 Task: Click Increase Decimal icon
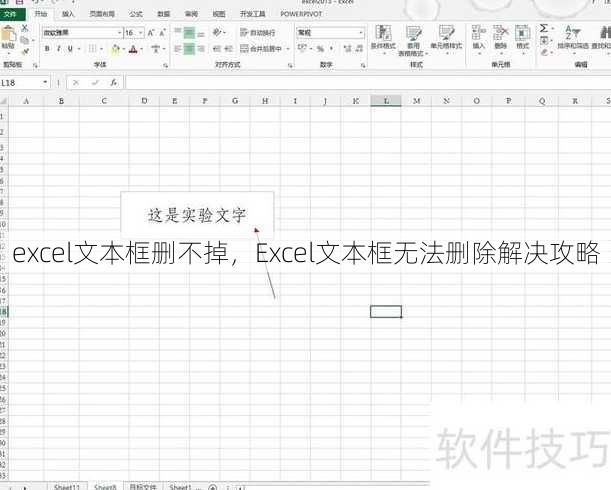click(x=348, y=49)
